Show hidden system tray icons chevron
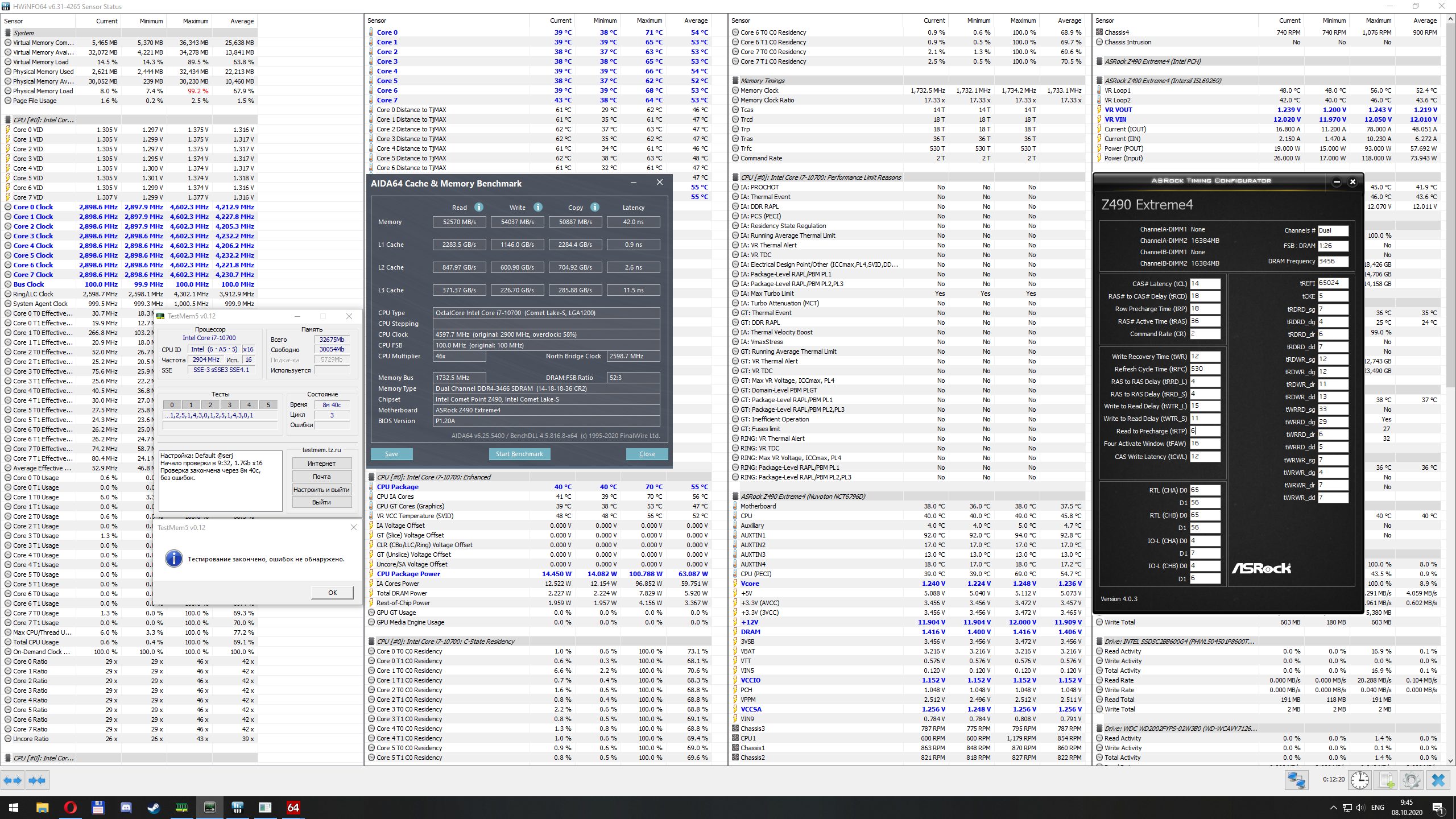 coord(1333,808)
